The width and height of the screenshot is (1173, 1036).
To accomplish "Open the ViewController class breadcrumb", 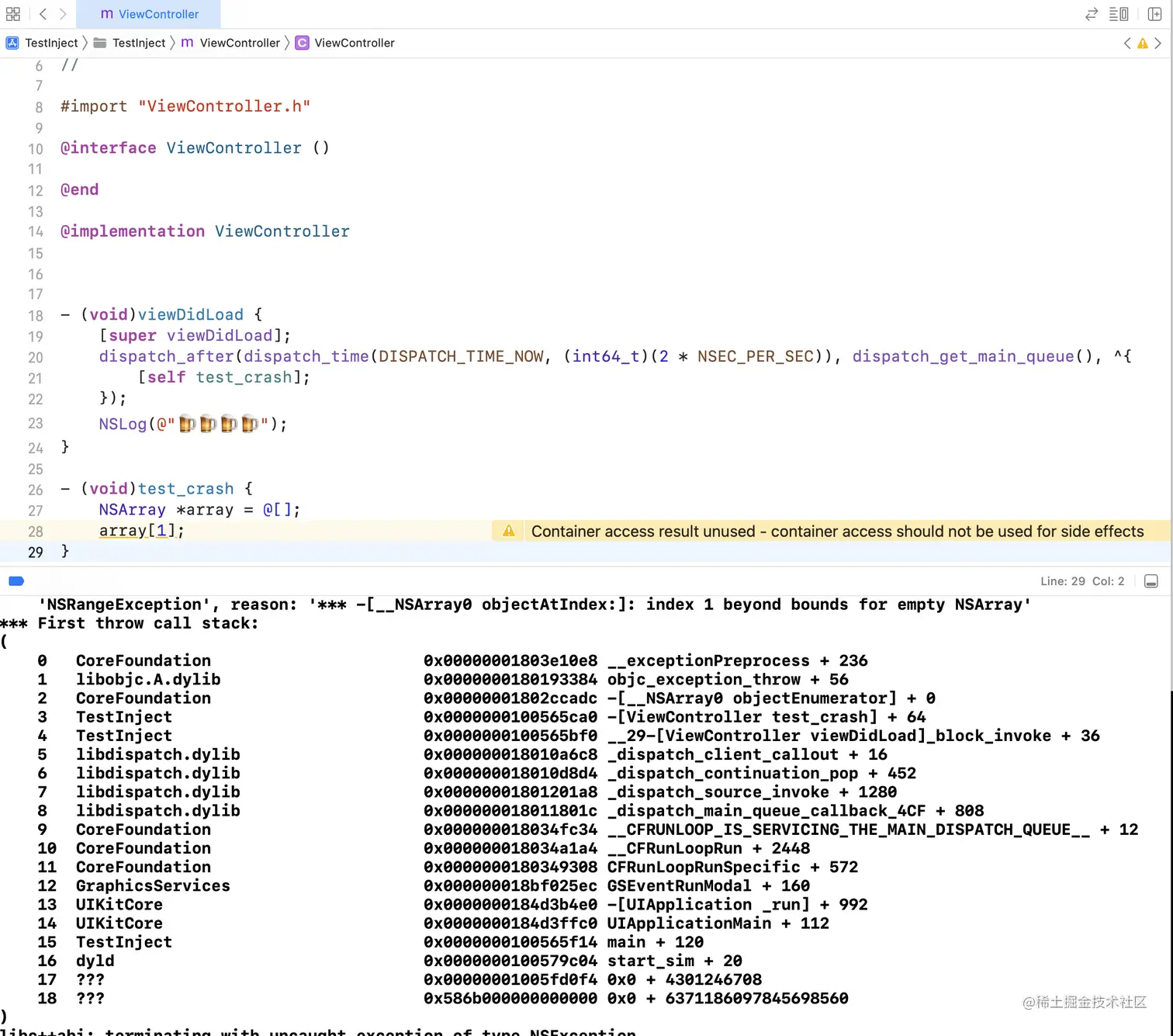I will pyautogui.click(x=345, y=43).
